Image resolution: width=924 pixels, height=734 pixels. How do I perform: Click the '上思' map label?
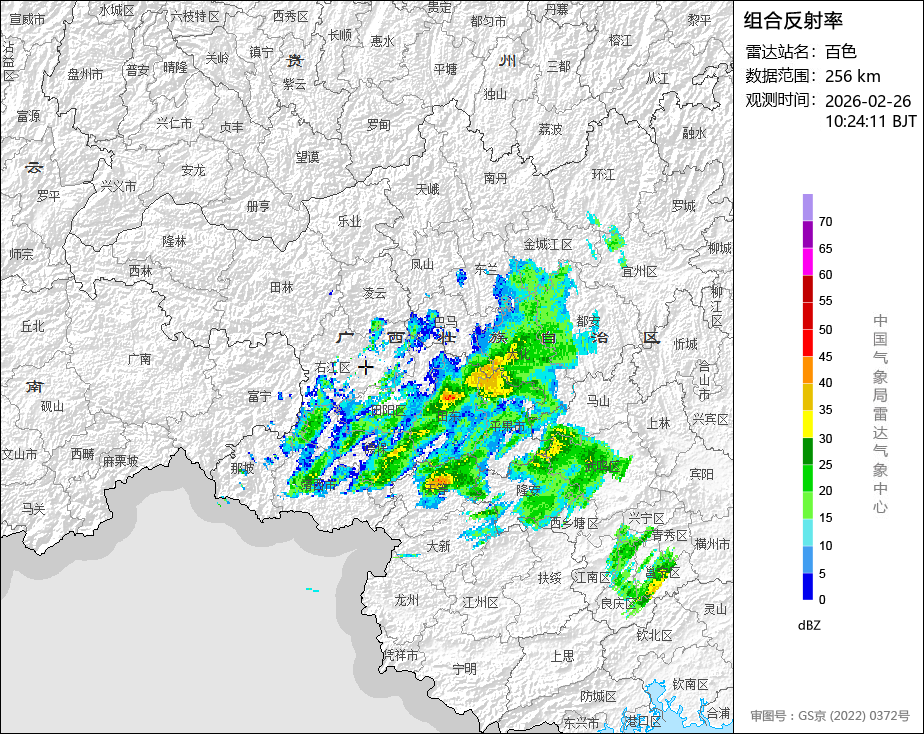click(x=562, y=656)
